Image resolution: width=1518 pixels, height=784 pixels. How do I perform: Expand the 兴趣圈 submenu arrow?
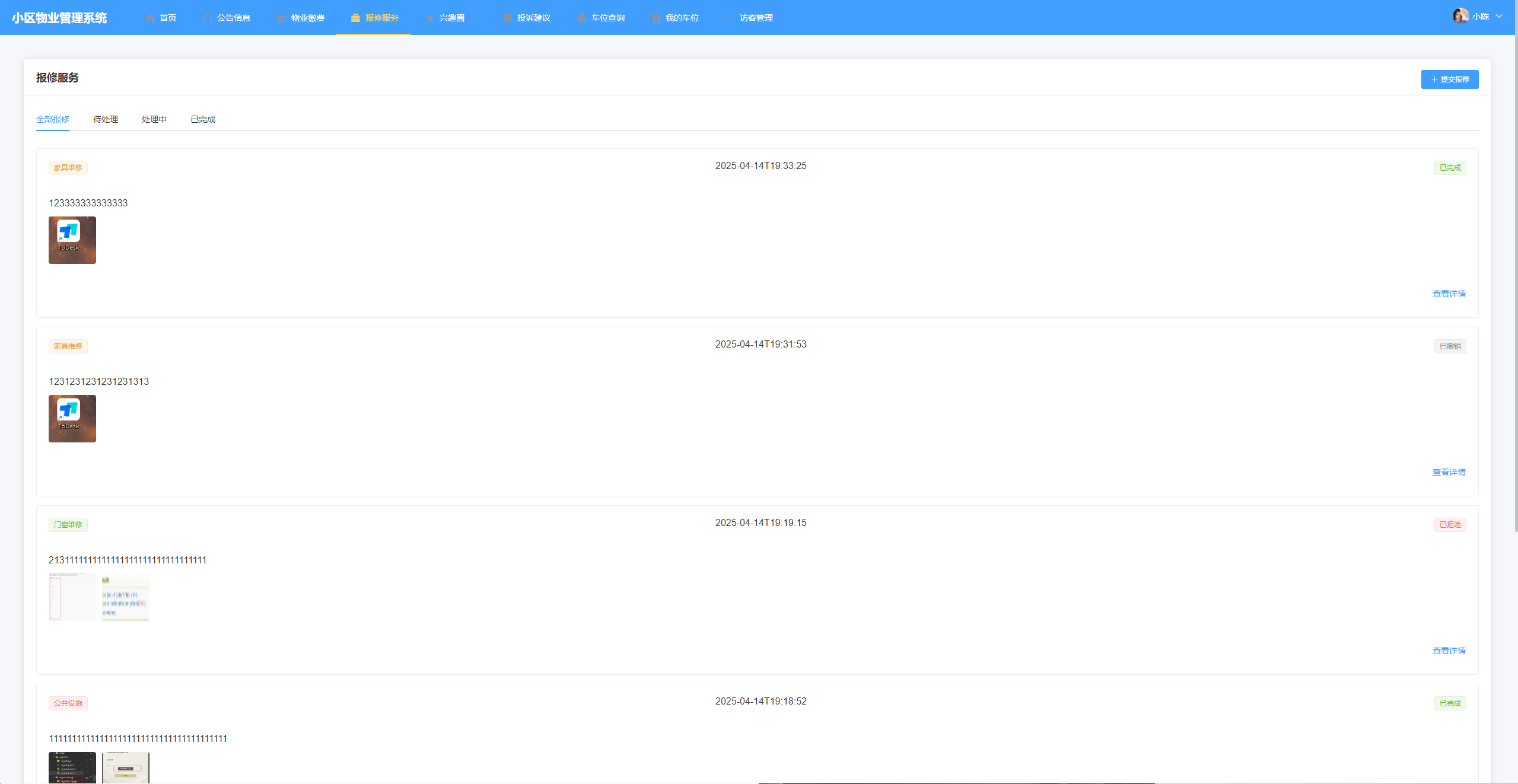pos(473,18)
